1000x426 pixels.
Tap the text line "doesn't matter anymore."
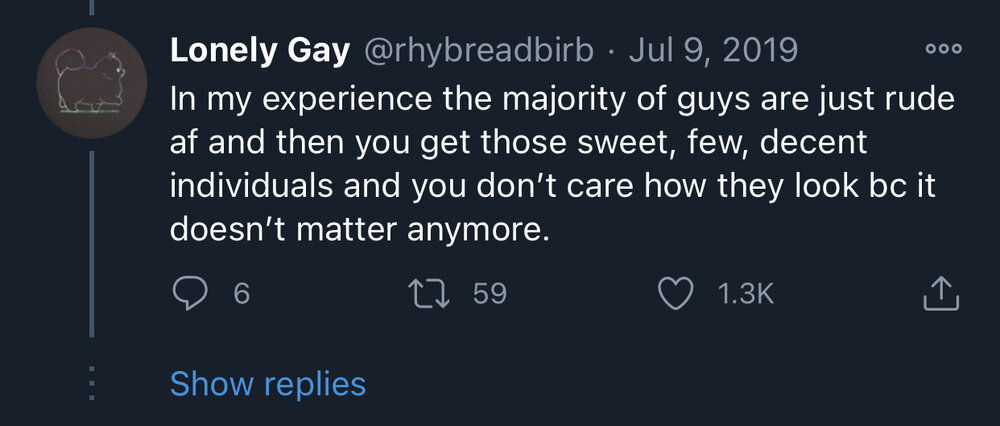359,230
